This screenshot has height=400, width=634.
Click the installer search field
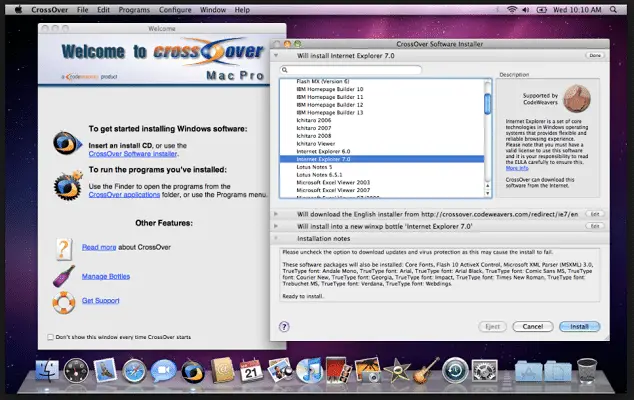coord(351,70)
